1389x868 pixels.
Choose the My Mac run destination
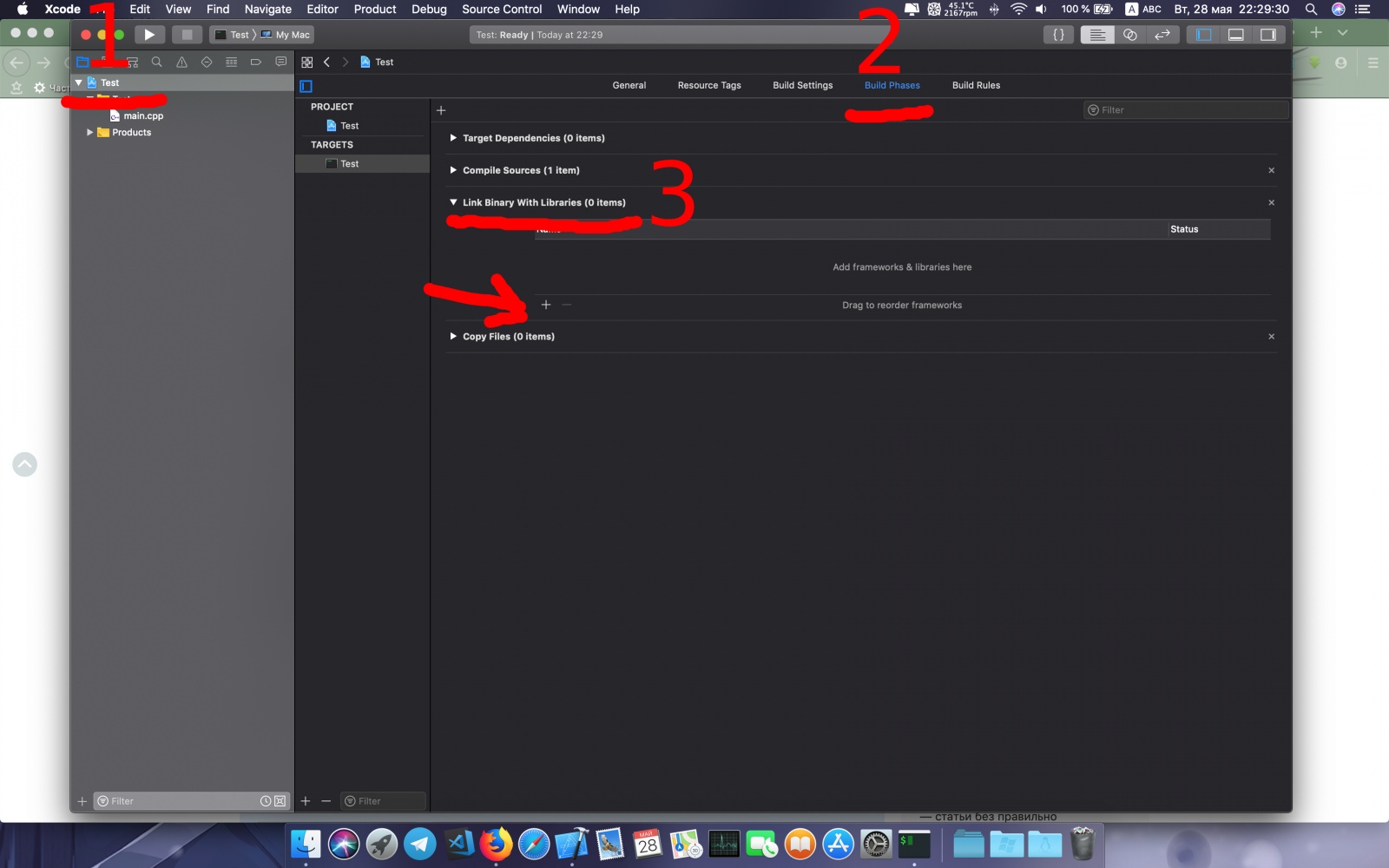pyautogui.click(x=286, y=35)
